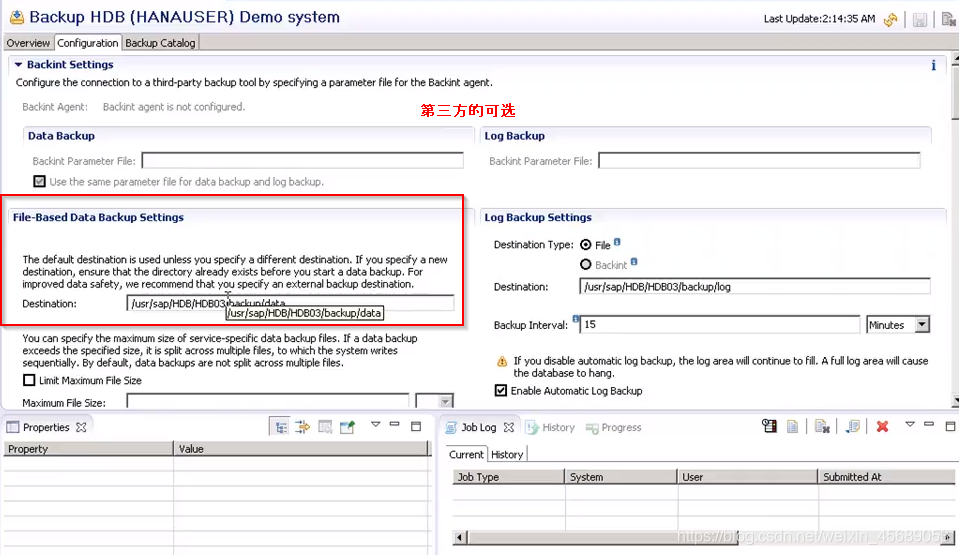
Task: Click the Maximum File Size input field
Action: point(267,402)
